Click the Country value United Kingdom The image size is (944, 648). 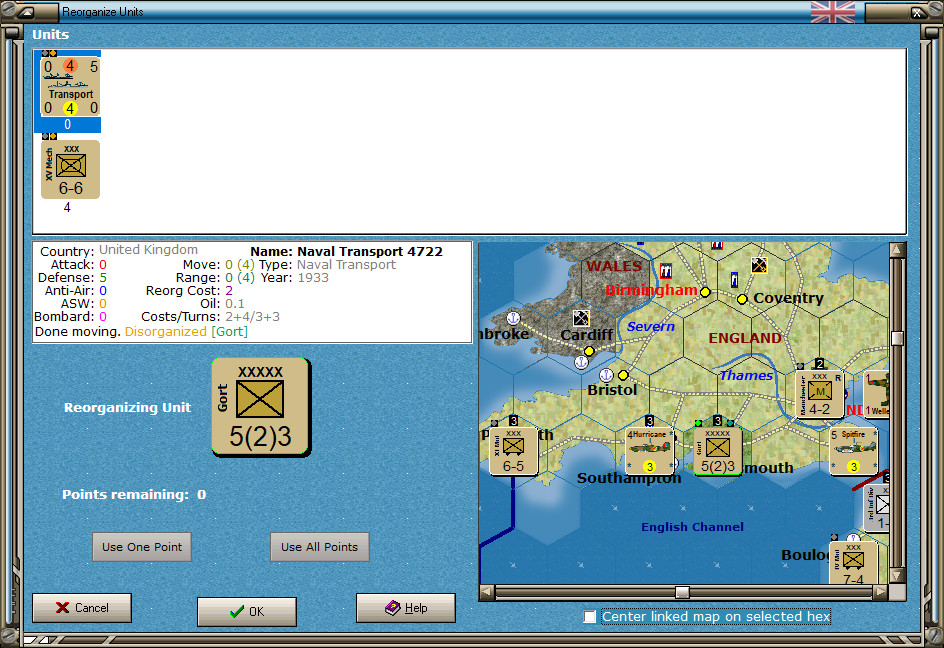148,249
